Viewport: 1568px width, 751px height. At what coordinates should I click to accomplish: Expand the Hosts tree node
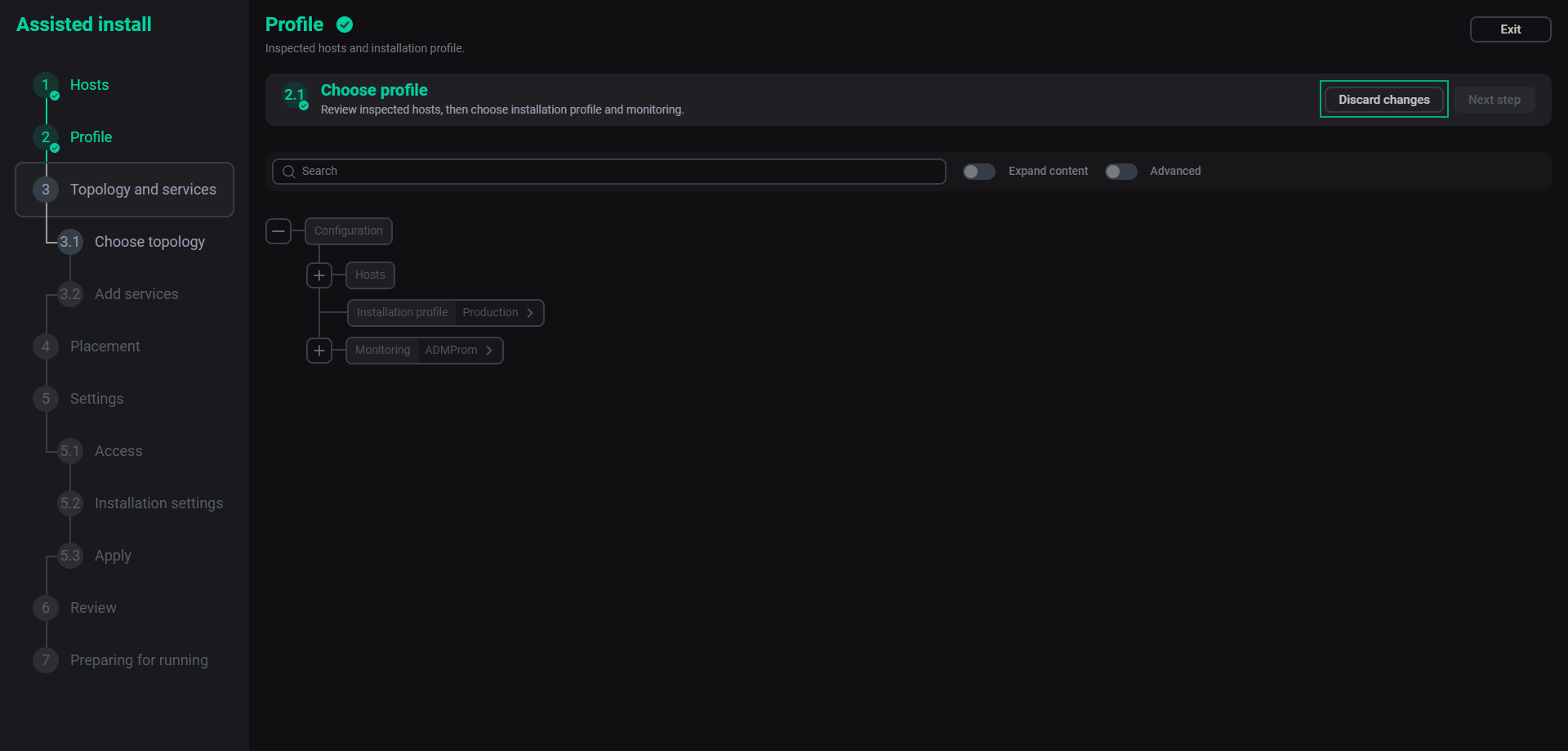pyautogui.click(x=319, y=275)
